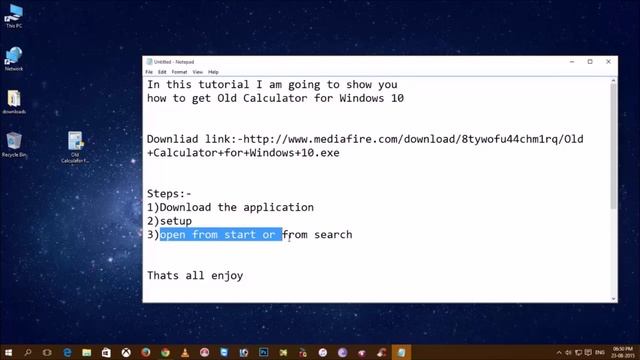Screen dimensions: 640x360
Task: Click the scrollbar down arrow in Notepad
Action: coord(613,299)
